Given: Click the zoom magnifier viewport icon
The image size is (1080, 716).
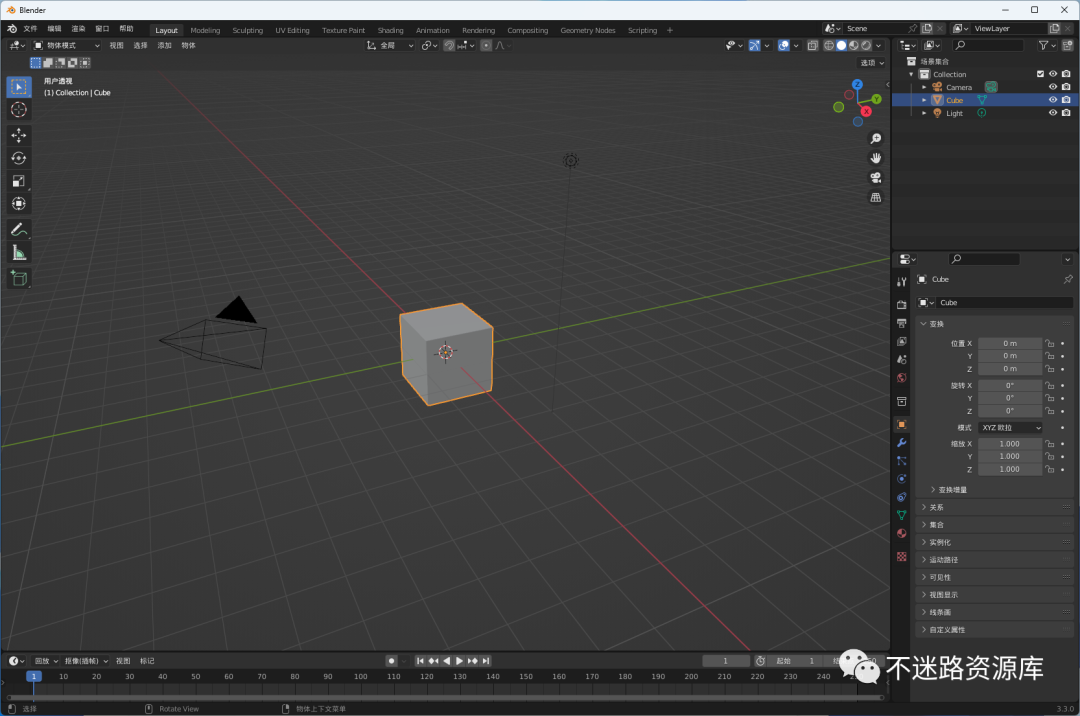Looking at the screenshot, I should (875, 138).
